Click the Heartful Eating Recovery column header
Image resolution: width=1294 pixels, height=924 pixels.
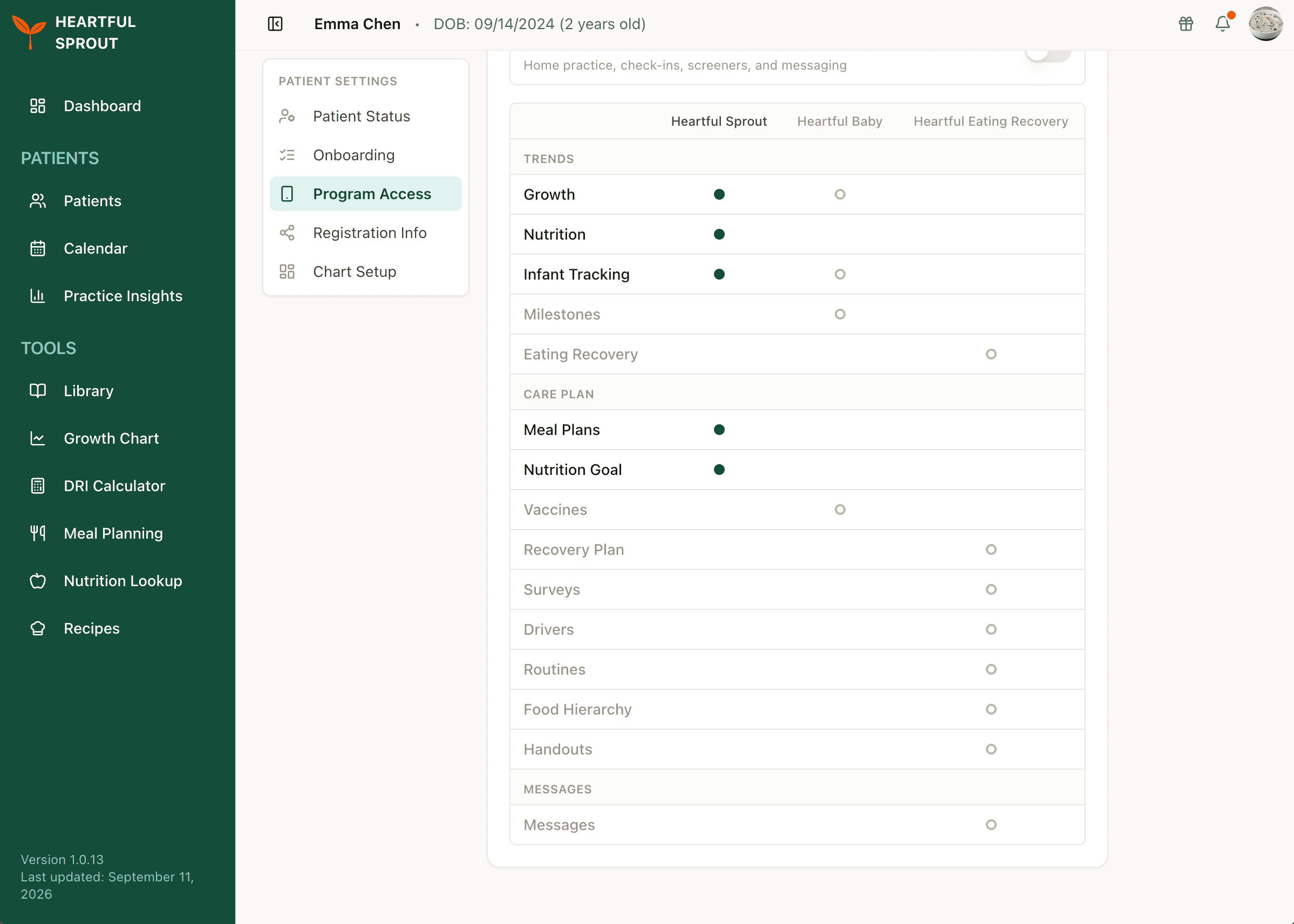[x=991, y=121]
